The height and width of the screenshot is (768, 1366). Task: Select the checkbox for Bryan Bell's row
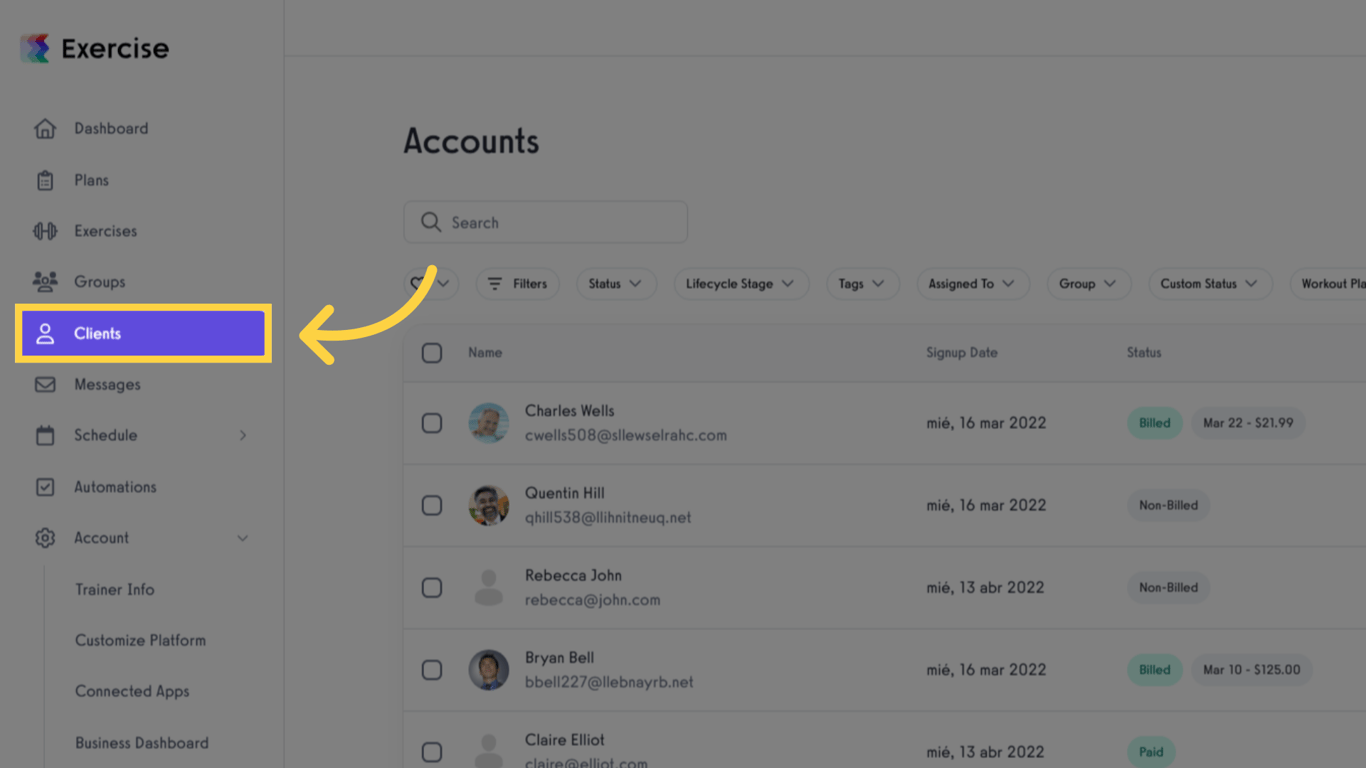(432, 670)
